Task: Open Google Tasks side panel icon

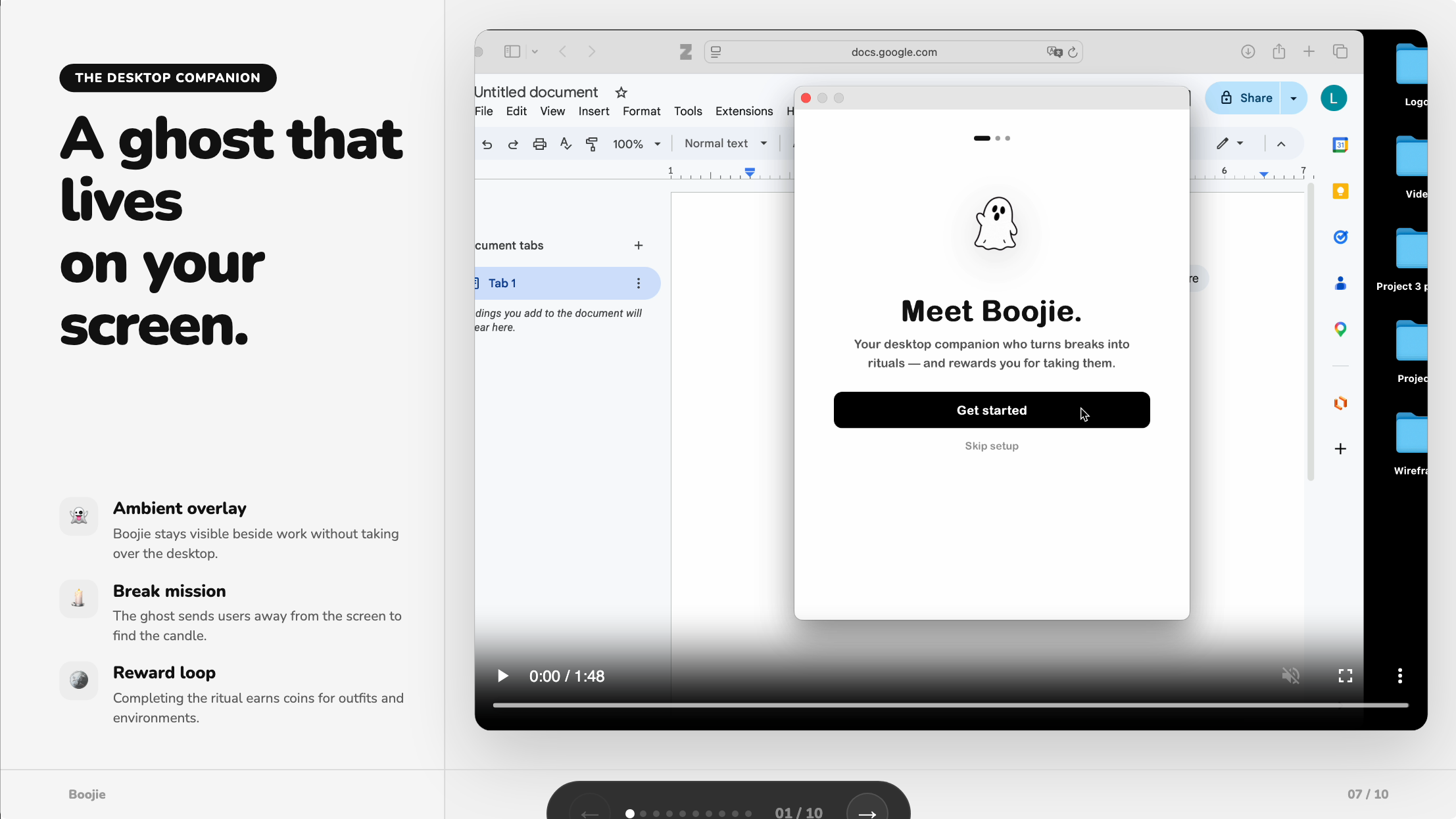Action: click(1340, 237)
